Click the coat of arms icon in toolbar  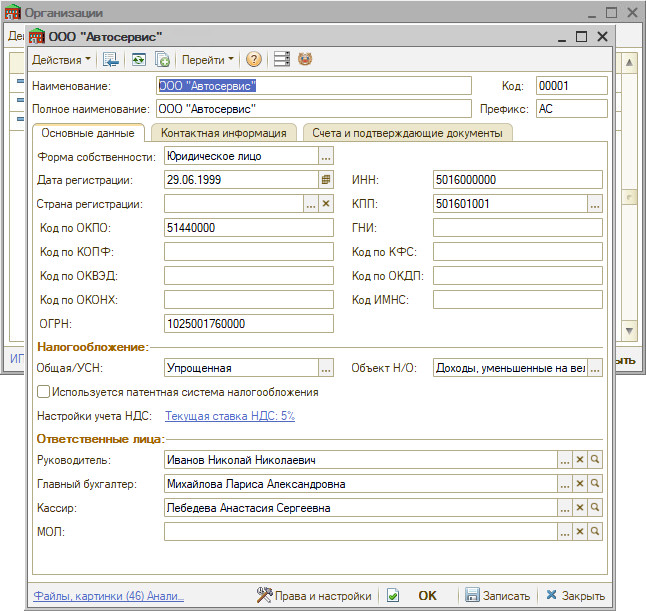[x=305, y=60]
